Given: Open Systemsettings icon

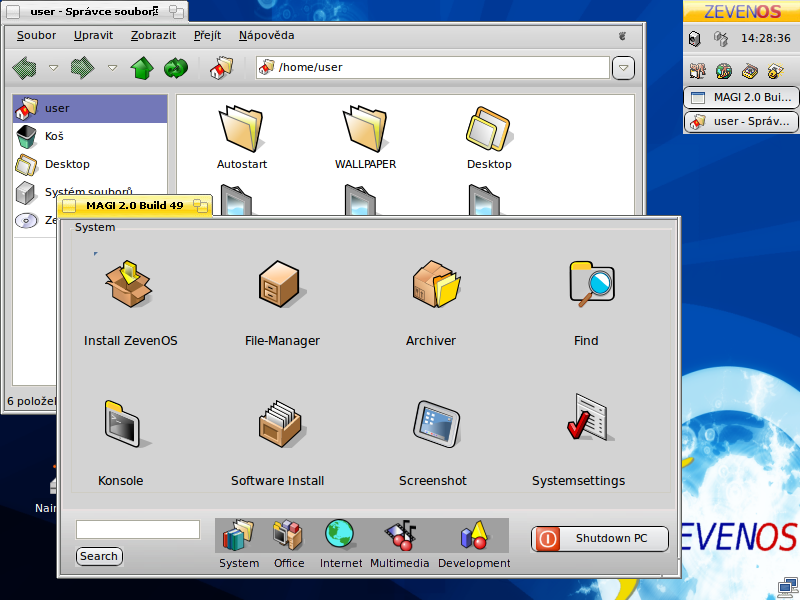Looking at the screenshot, I should pyautogui.click(x=590, y=418).
